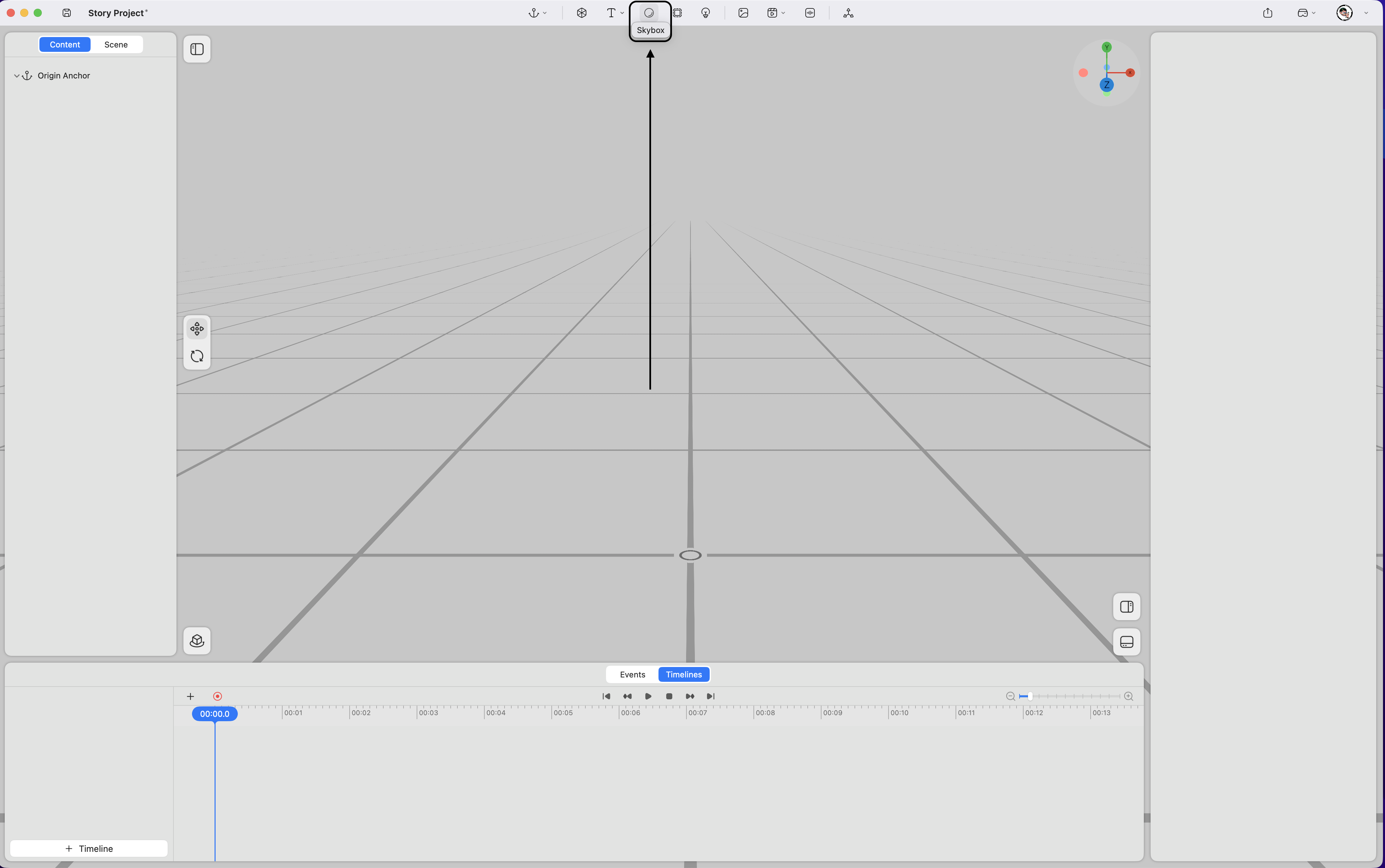Click the lightbulb light icon in the toolbar
Image resolution: width=1385 pixels, height=868 pixels.
706,13
